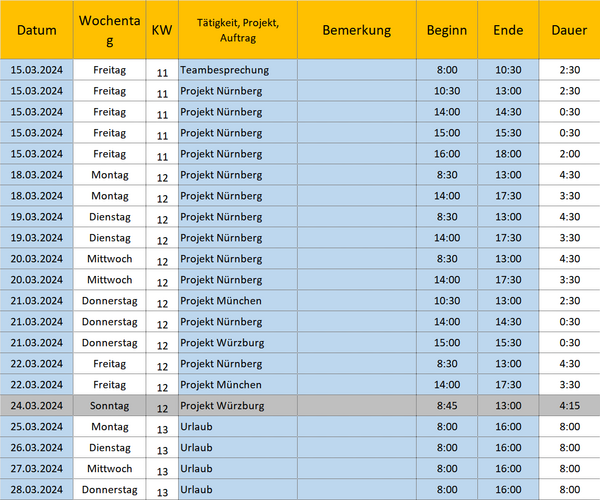Select the 18.03.2024 date with 8:30 start
The width and height of the screenshot is (600, 500).
pyautogui.click(x=37, y=175)
